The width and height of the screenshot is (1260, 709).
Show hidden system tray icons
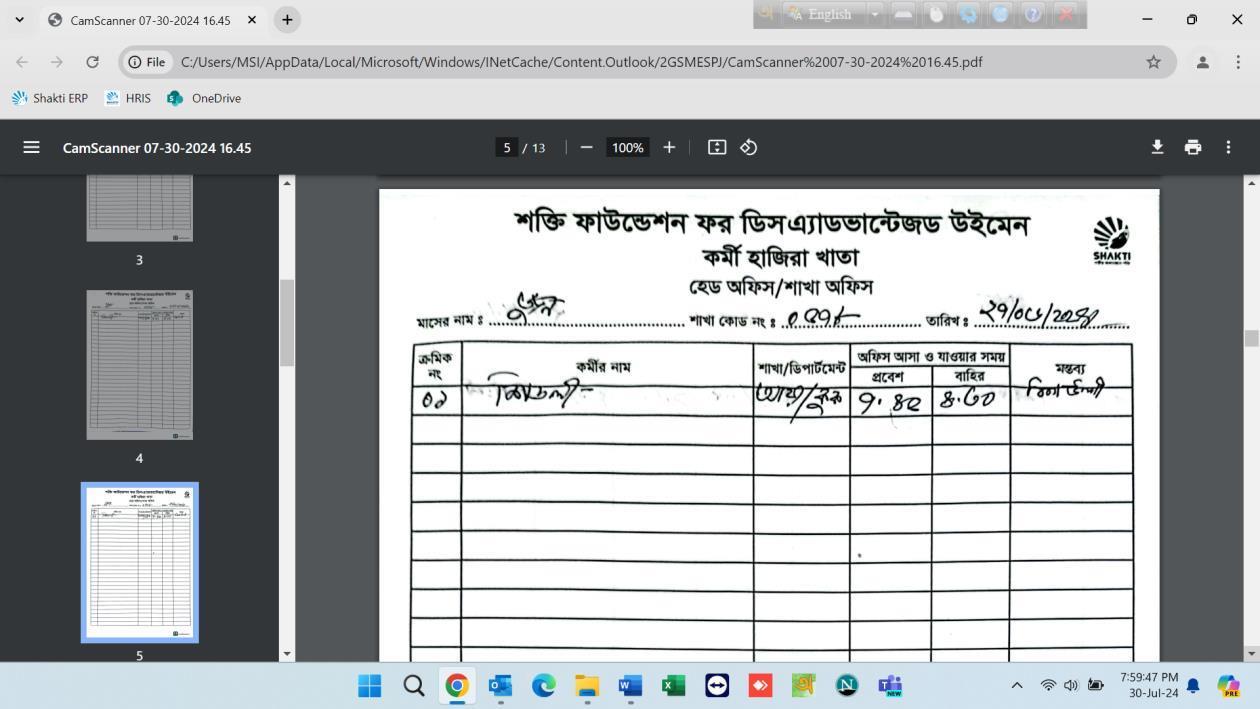(1017, 685)
